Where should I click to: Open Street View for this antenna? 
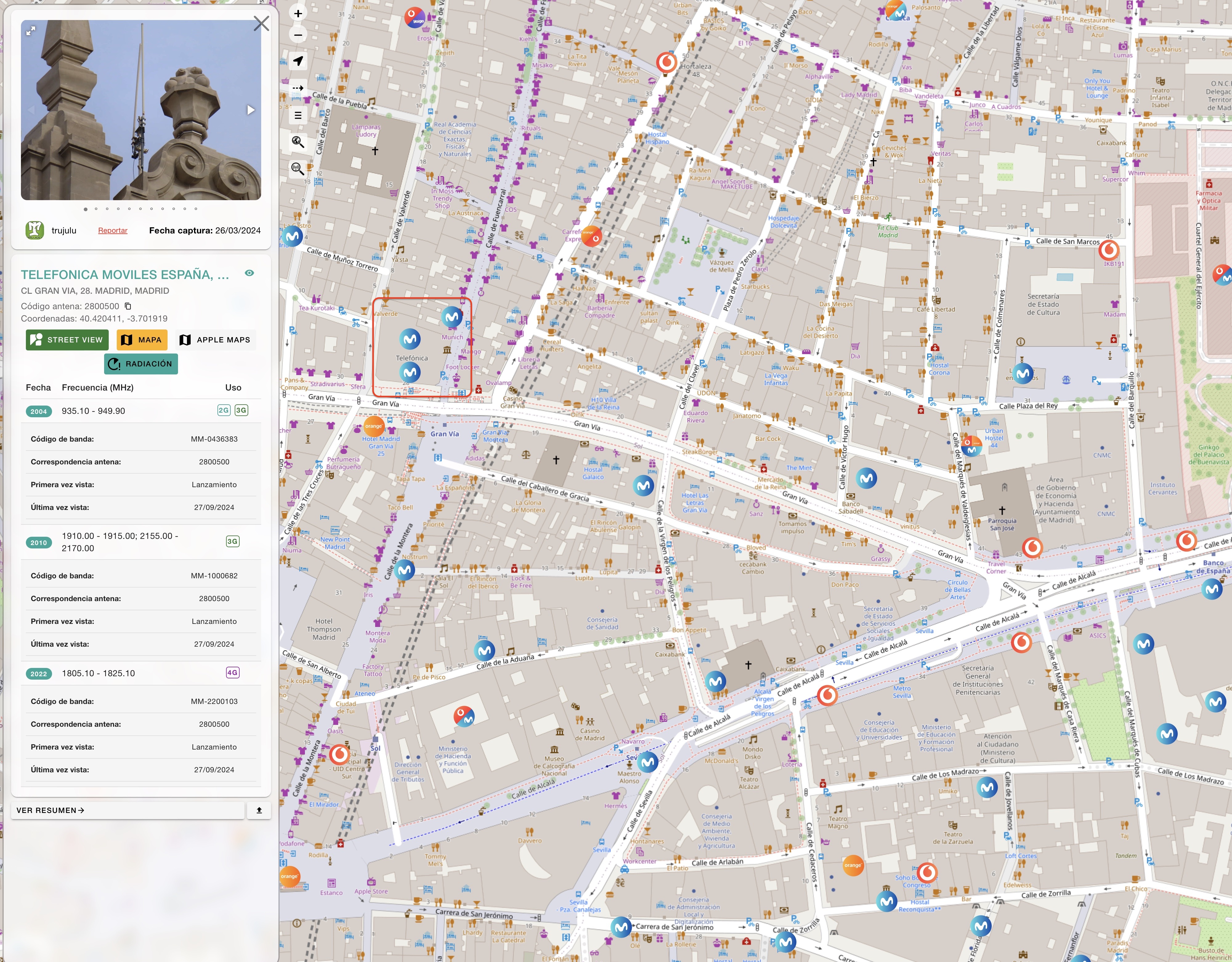point(67,340)
